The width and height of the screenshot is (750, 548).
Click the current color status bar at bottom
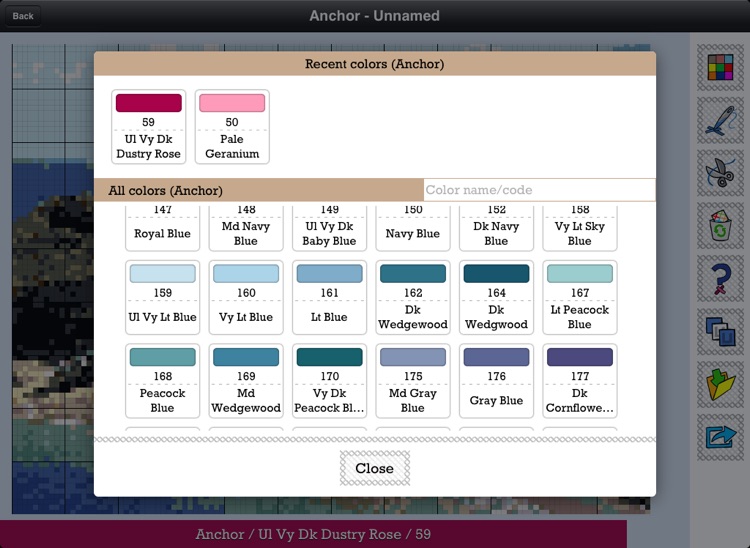point(313,534)
